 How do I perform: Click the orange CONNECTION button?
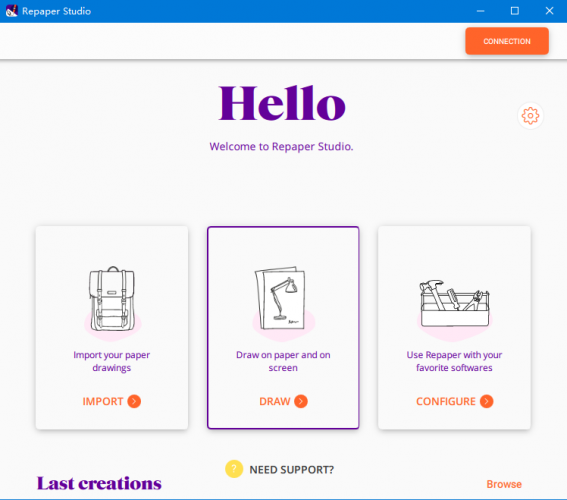pyautogui.click(x=507, y=41)
